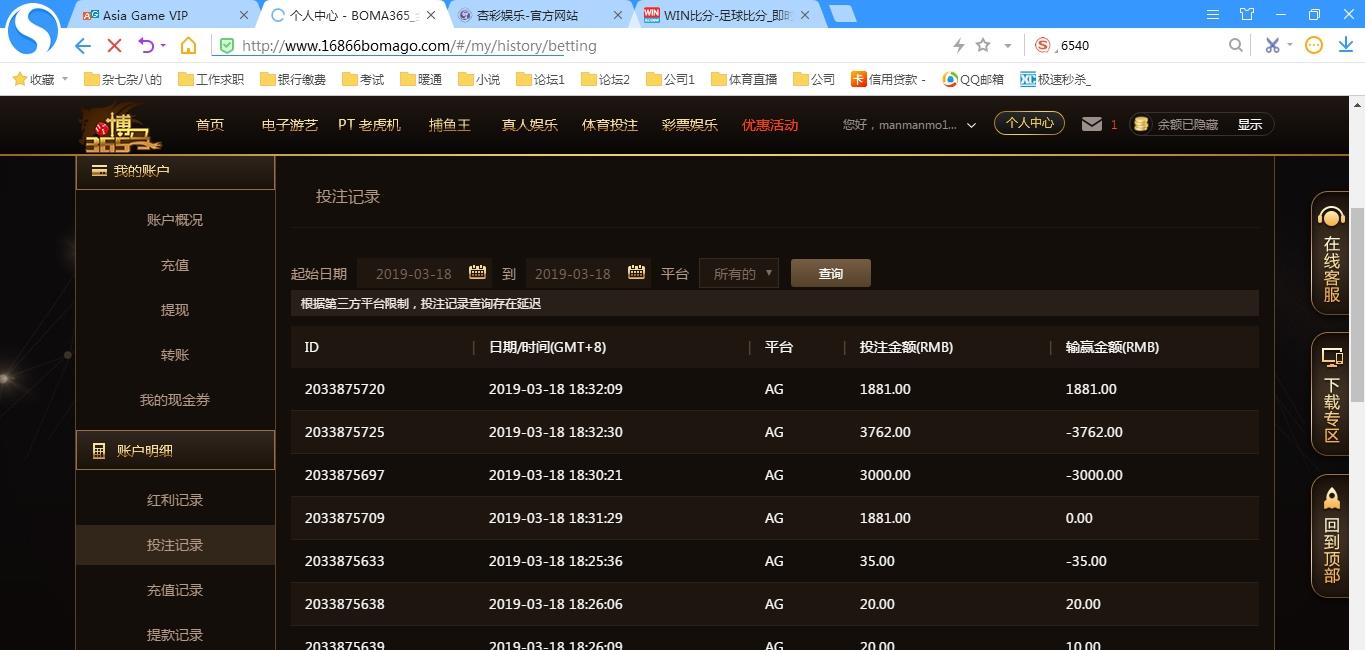Expand the undo arrow dropdown

click(x=164, y=46)
